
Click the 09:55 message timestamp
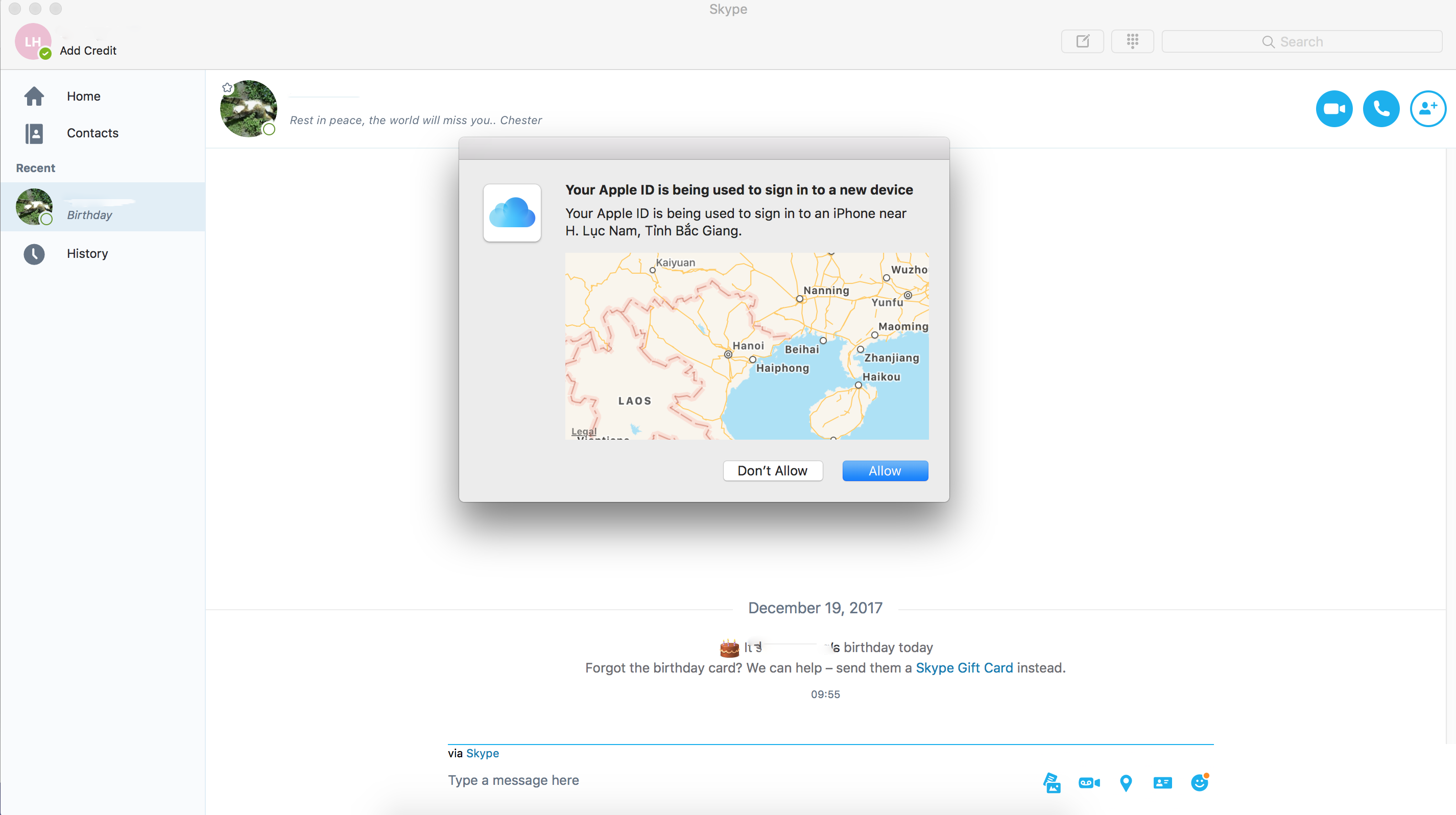pyautogui.click(x=825, y=694)
